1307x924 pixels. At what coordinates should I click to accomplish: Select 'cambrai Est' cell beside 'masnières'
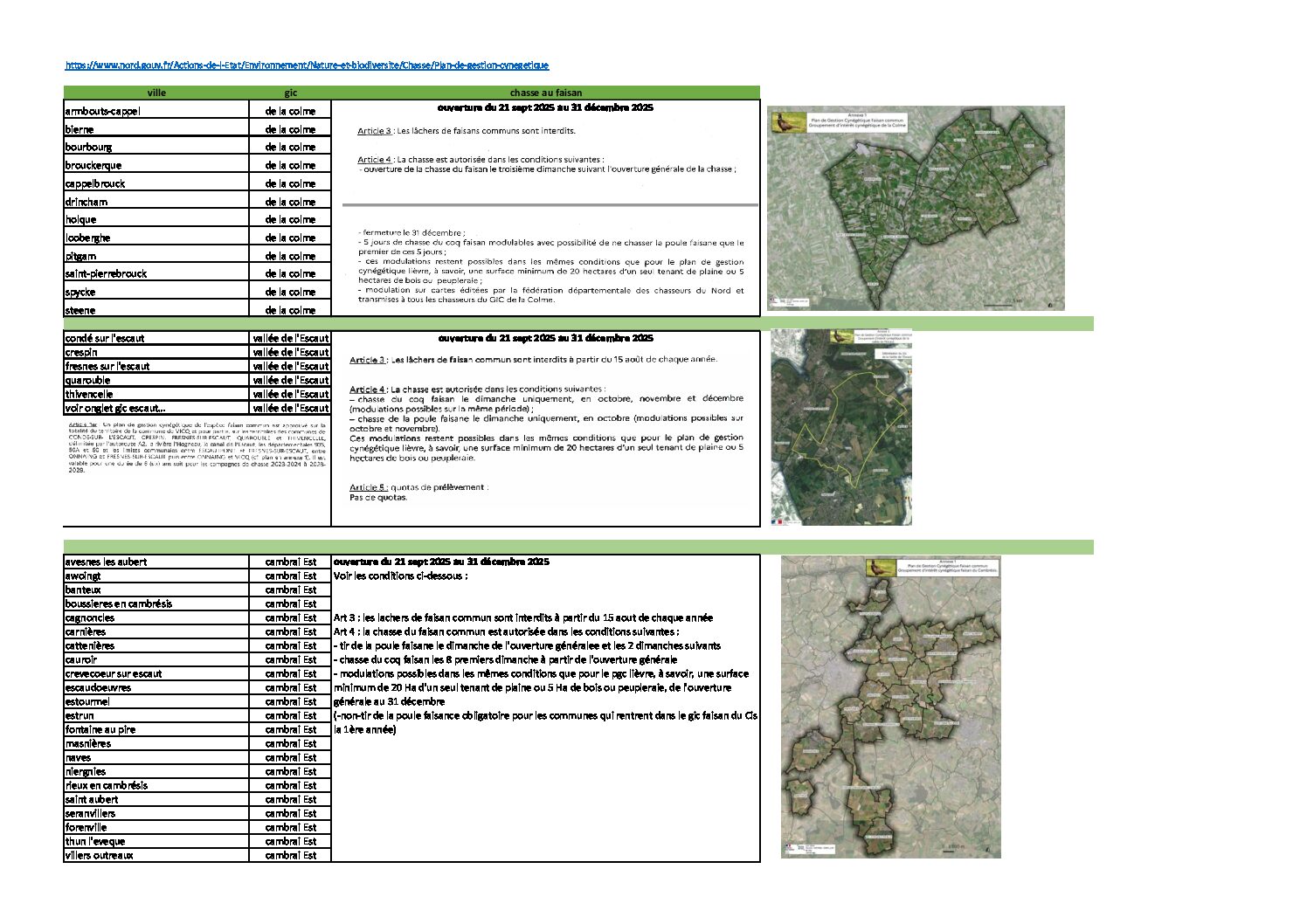pyautogui.click(x=290, y=743)
